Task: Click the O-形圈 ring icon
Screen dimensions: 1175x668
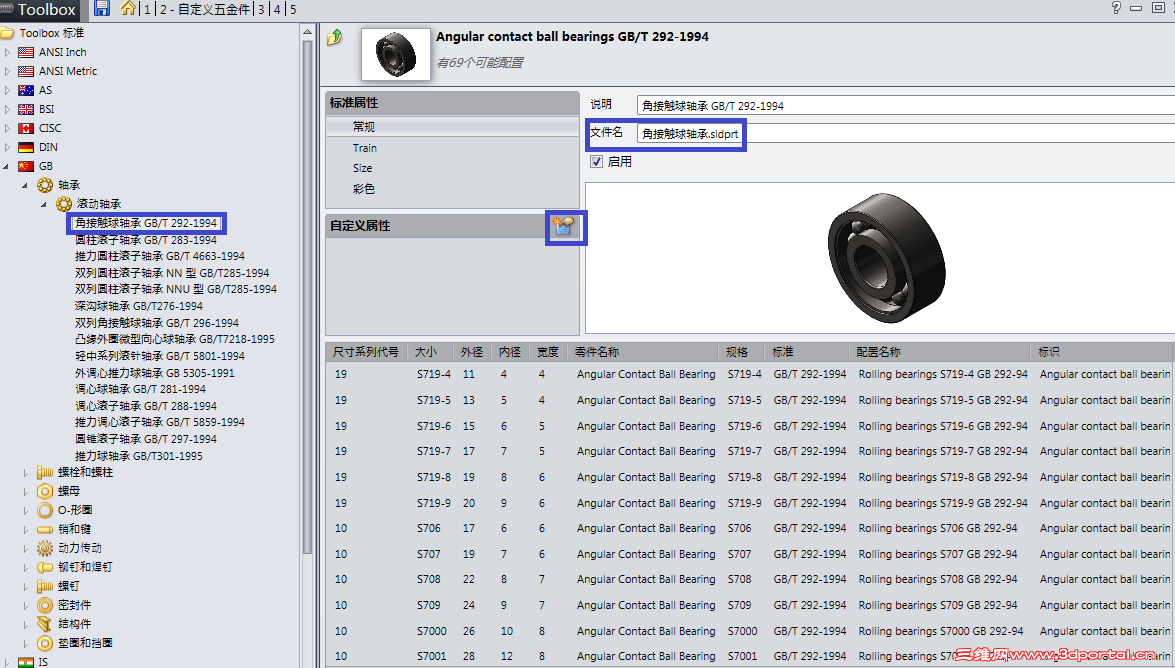Action: pyautogui.click(x=45, y=511)
